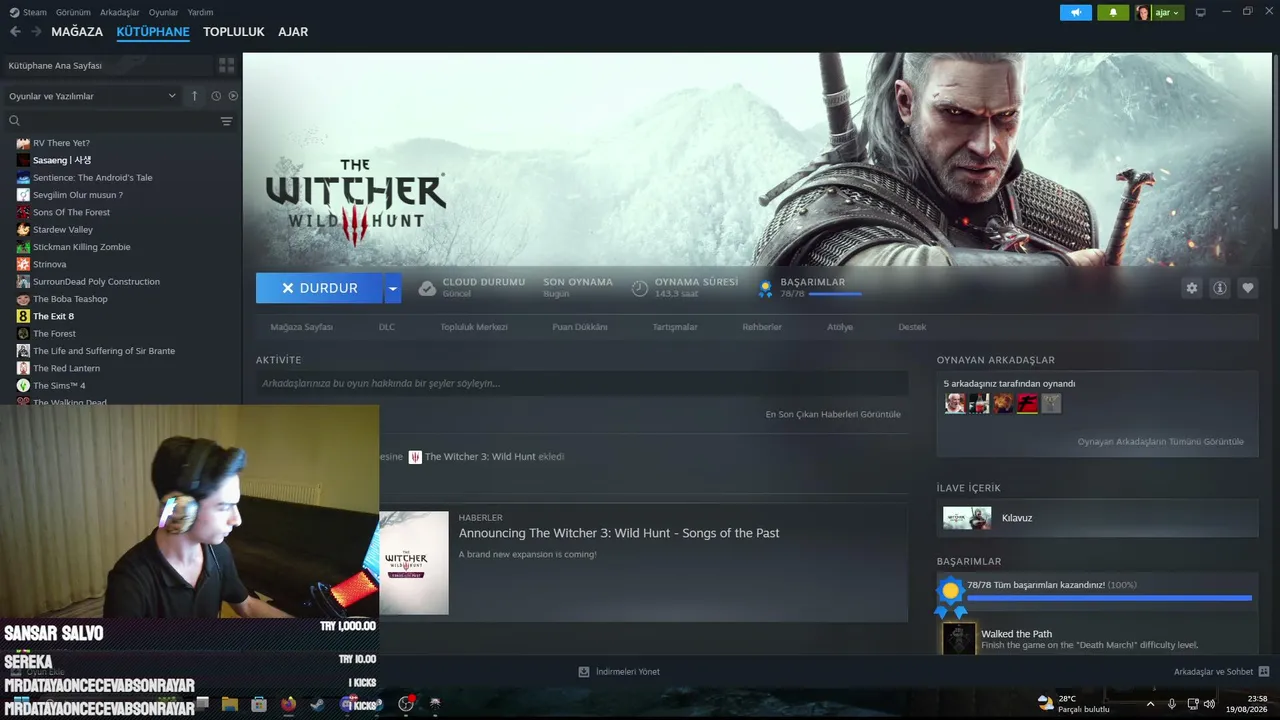Open game settings gear icon
Screen dimensions: 1280x720
click(1192, 288)
